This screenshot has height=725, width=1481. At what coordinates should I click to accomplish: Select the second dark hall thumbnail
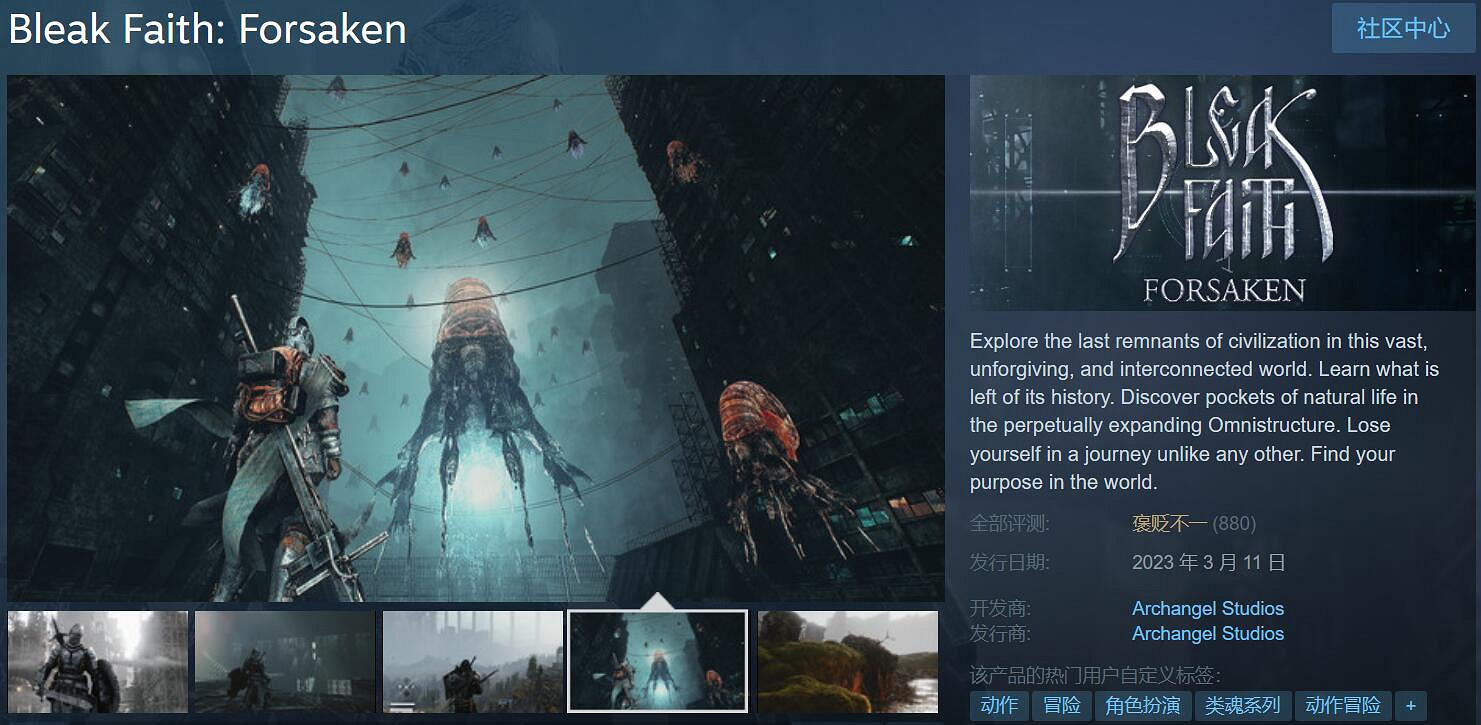pyautogui.click(x=285, y=661)
